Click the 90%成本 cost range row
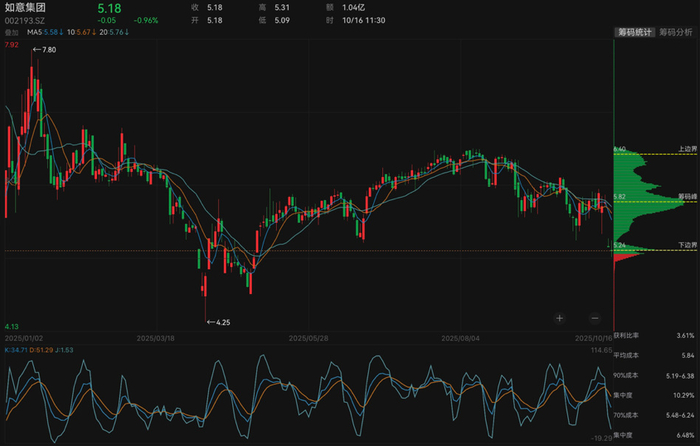 coord(655,375)
